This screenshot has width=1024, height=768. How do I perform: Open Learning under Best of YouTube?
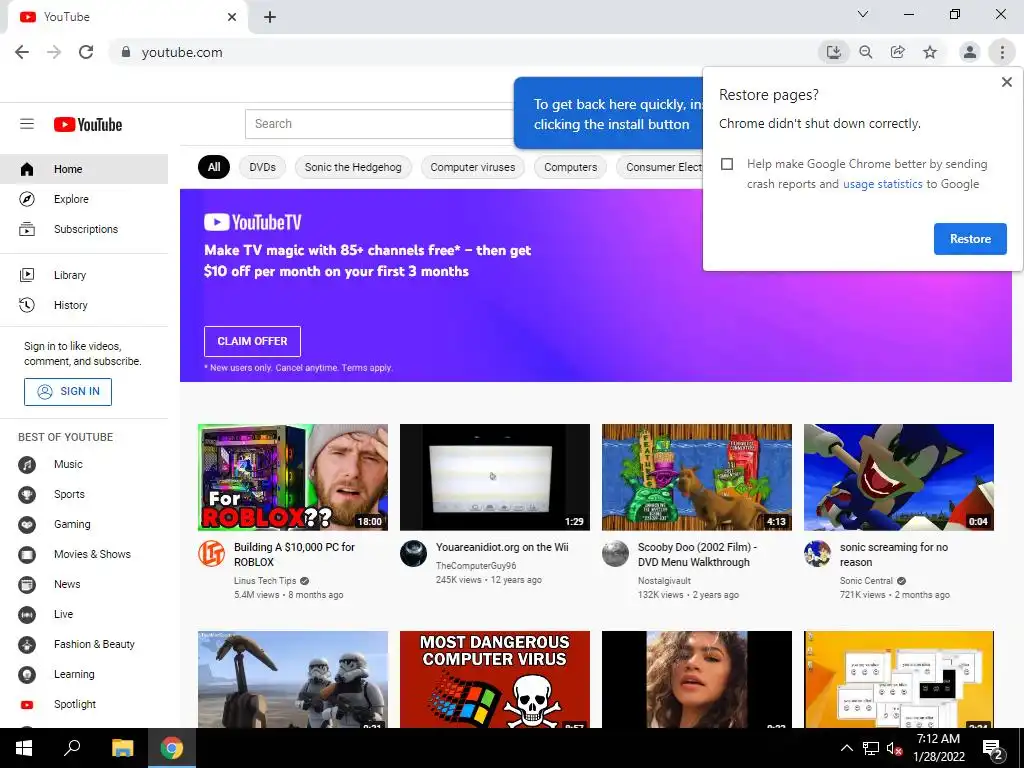tap(84, 675)
